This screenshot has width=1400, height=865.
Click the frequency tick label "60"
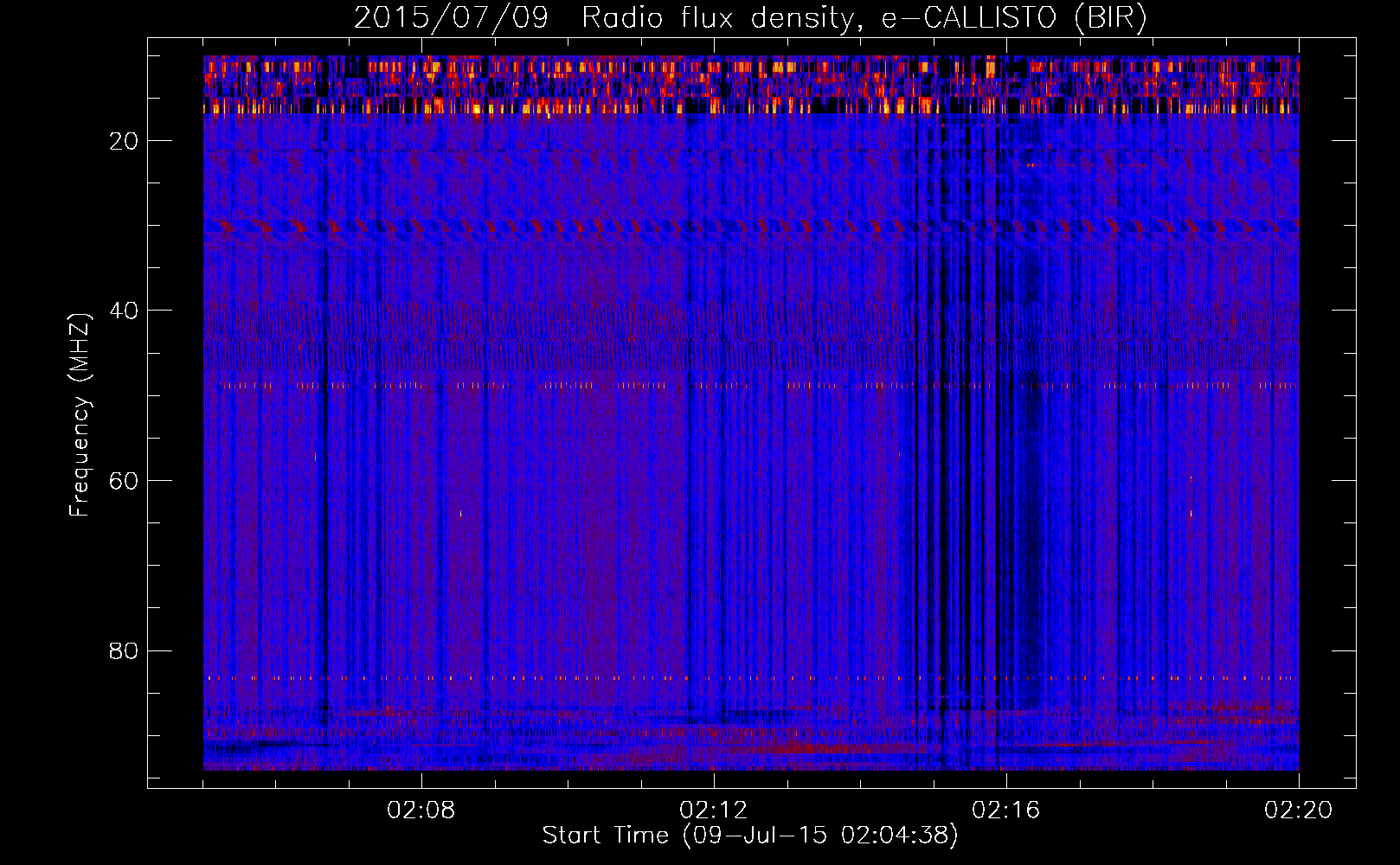[x=125, y=481]
